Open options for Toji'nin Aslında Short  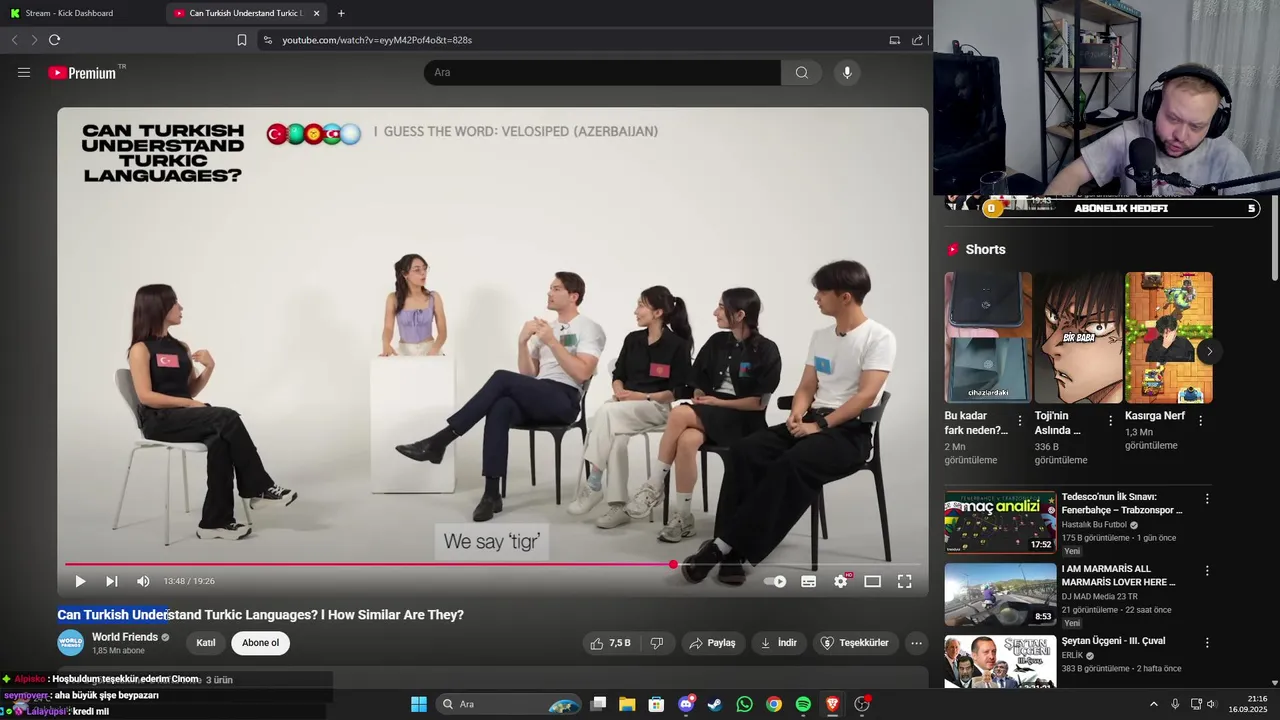coord(1110,421)
